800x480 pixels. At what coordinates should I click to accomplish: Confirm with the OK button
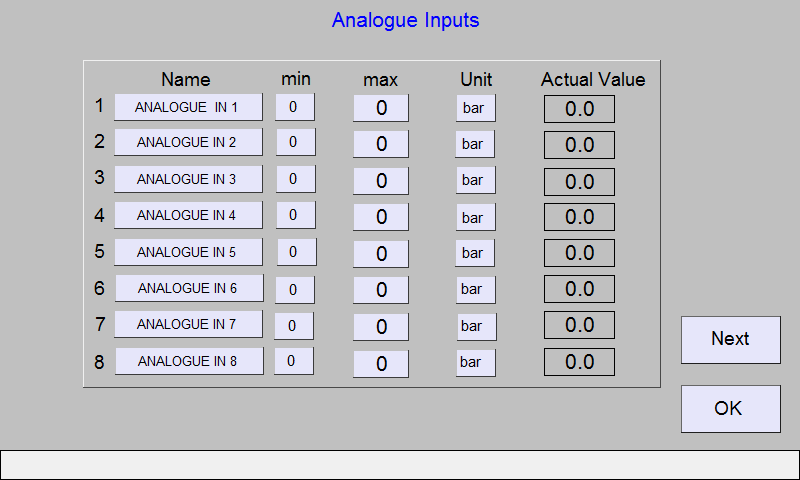[x=731, y=409]
